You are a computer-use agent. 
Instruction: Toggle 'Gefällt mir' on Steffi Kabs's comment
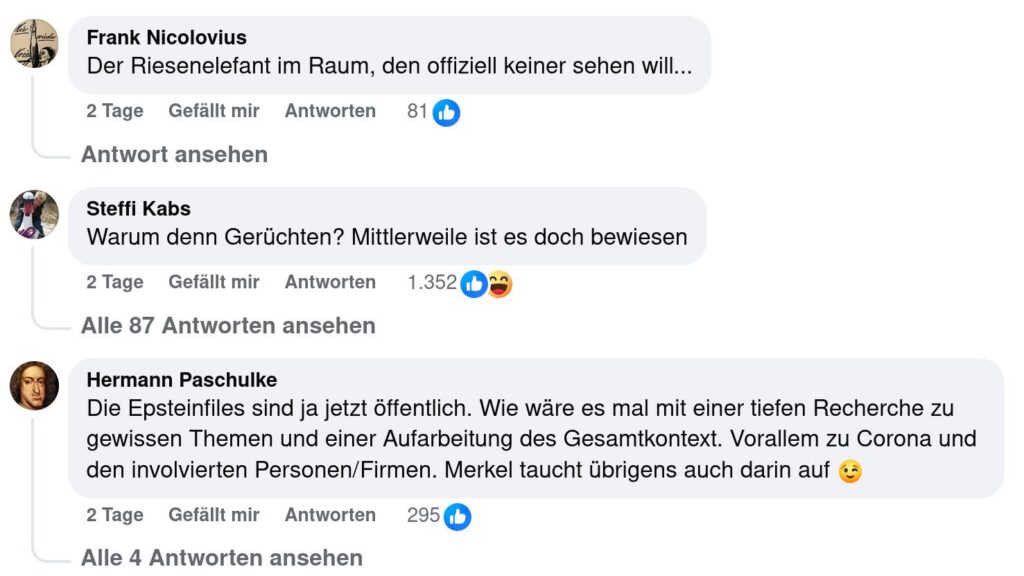214,282
